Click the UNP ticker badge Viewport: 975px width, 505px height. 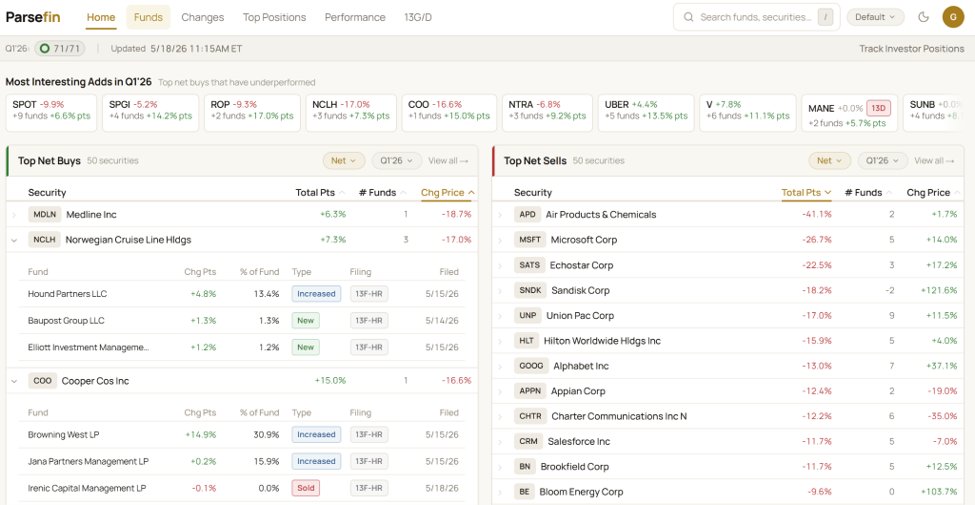527,315
